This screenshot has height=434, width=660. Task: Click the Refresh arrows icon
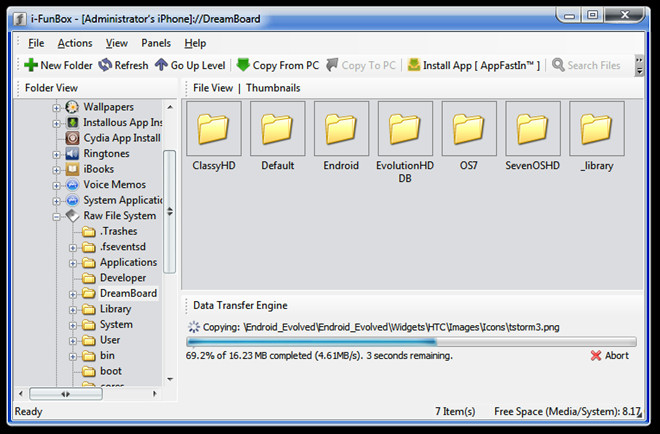pyautogui.click(x=105, y=65)
